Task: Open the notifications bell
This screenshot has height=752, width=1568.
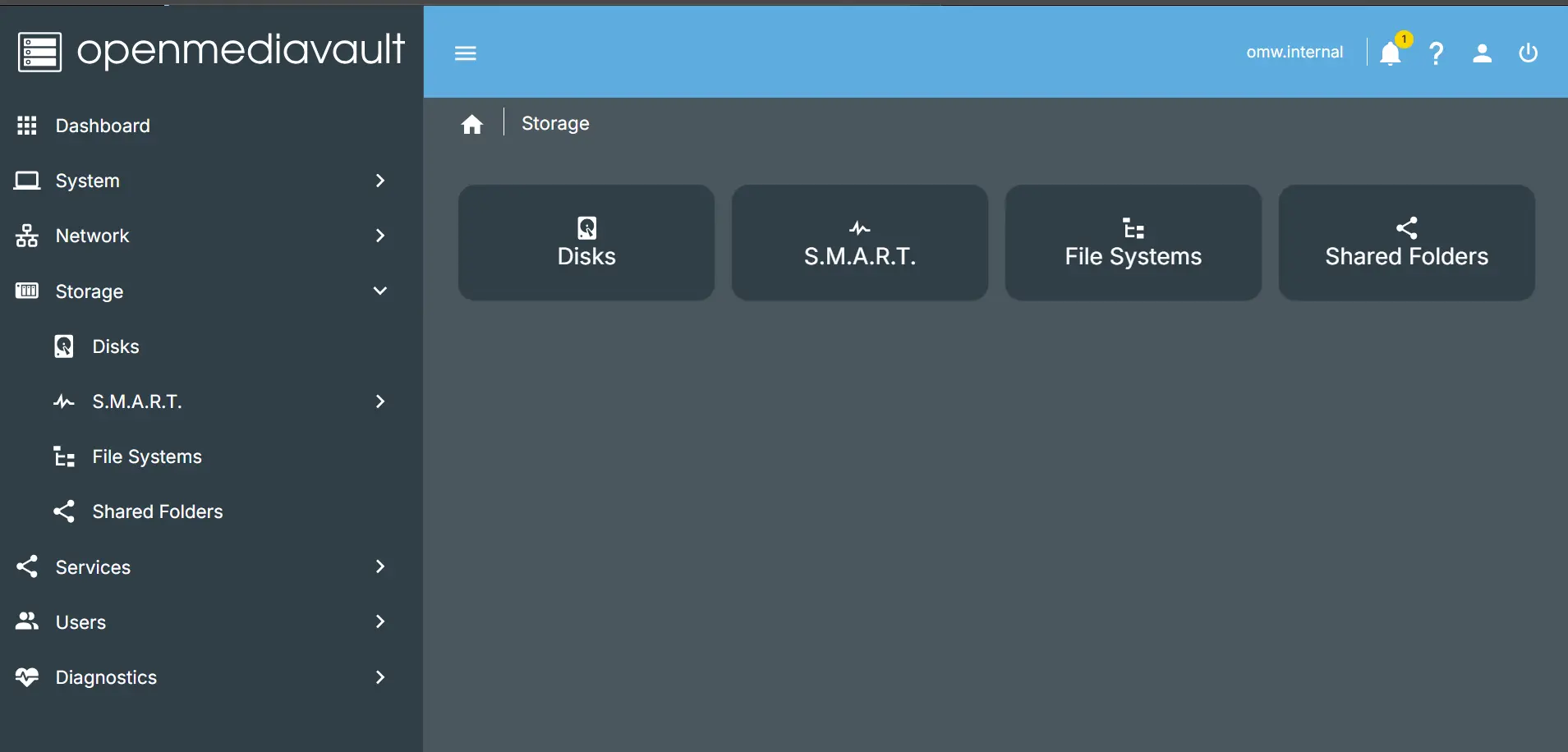Action: pyautogui.click(x=1390, y=53)
